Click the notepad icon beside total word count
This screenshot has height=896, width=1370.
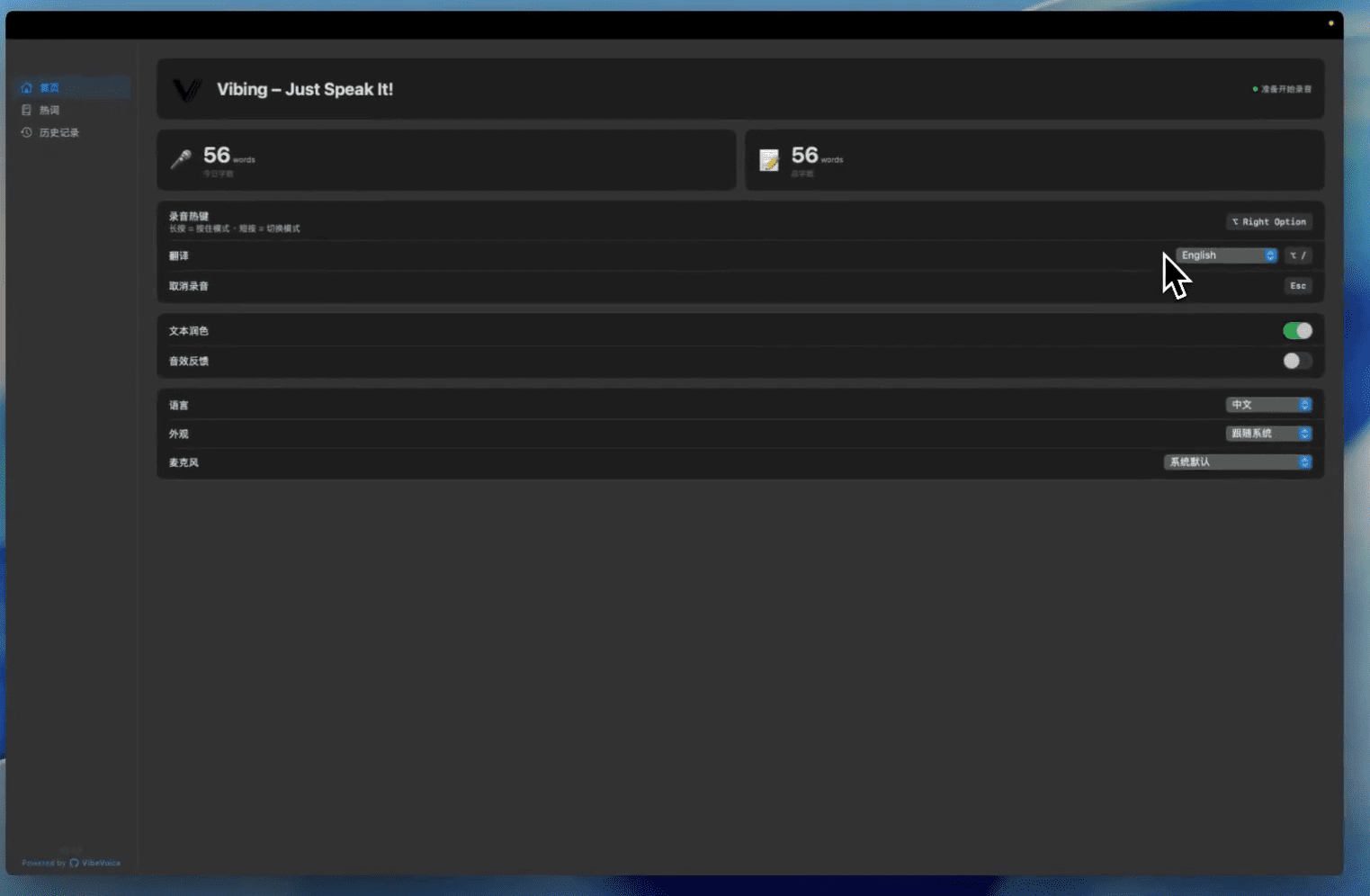tap(769, 160)
